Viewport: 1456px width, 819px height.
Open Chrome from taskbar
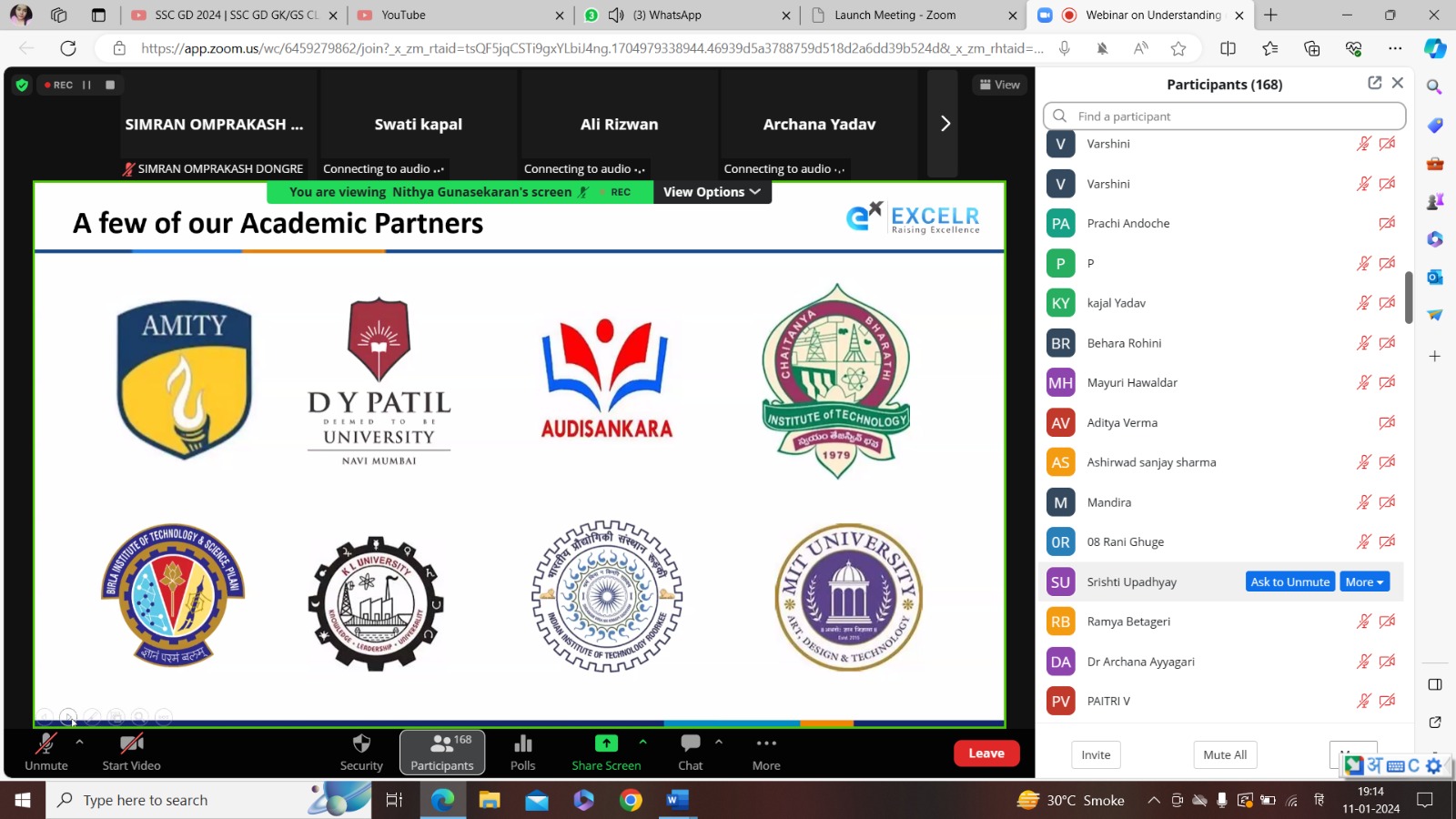click(631, 800)
